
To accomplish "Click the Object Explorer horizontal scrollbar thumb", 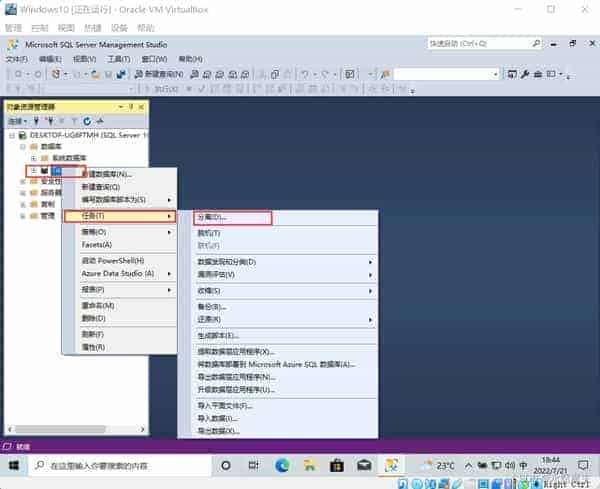I will click(60, 429).
